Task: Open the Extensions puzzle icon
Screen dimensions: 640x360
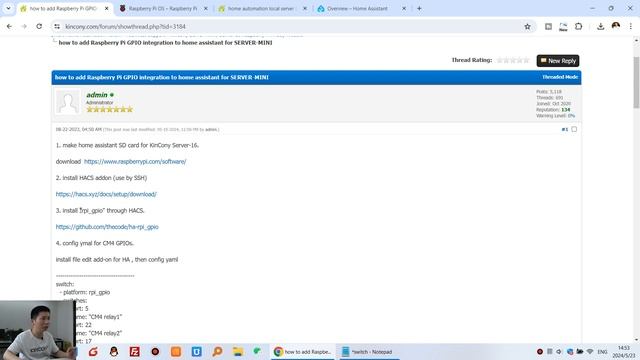Action: coord(578,27)
